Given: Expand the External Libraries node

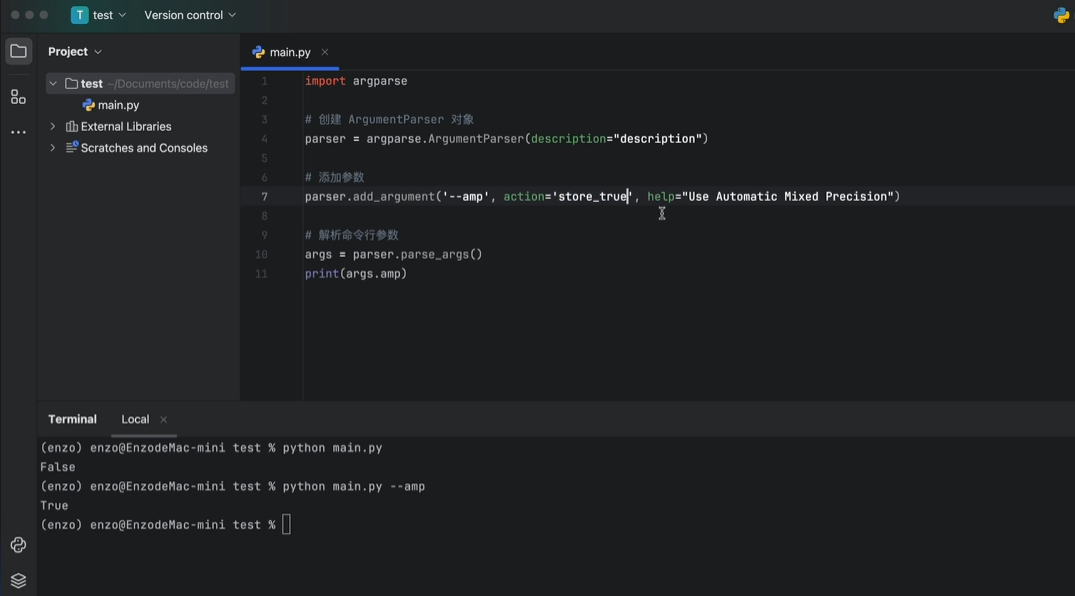Looking at the screenshot, I should pyautogui.click(x=53, y=126).
